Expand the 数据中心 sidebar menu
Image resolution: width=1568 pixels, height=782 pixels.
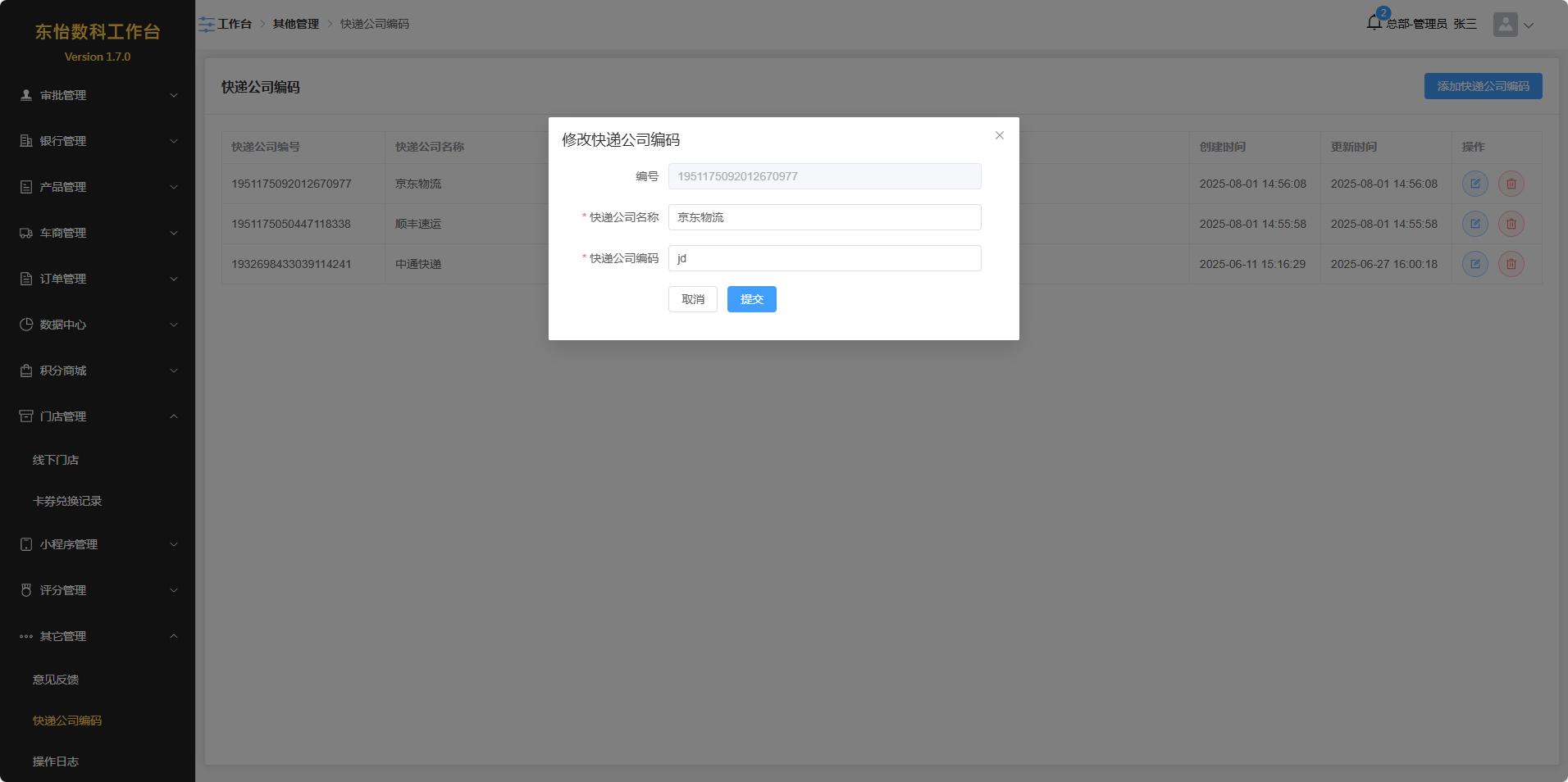pos(98,325)
